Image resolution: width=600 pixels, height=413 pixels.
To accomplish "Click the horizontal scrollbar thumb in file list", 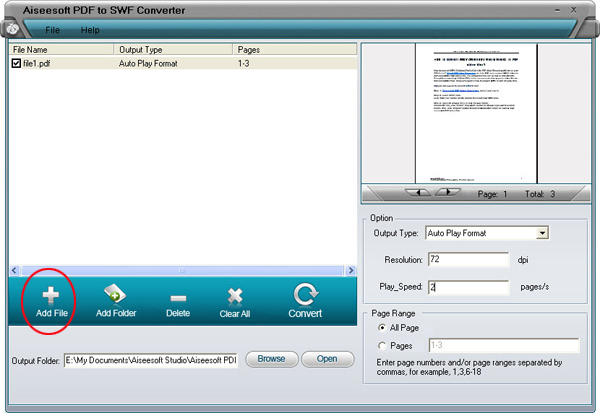I will [182, 271].
